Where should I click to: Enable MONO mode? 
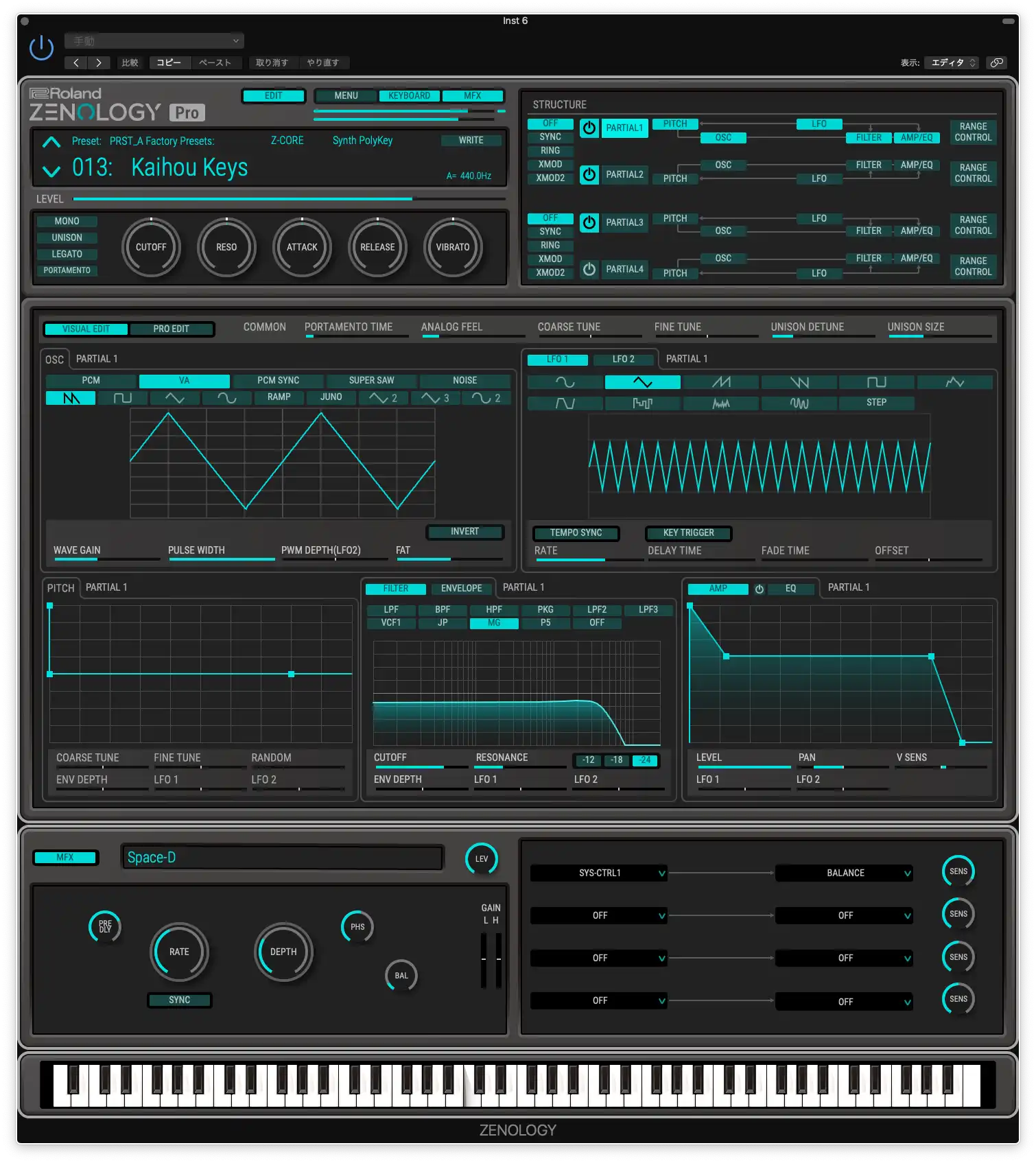67,221
